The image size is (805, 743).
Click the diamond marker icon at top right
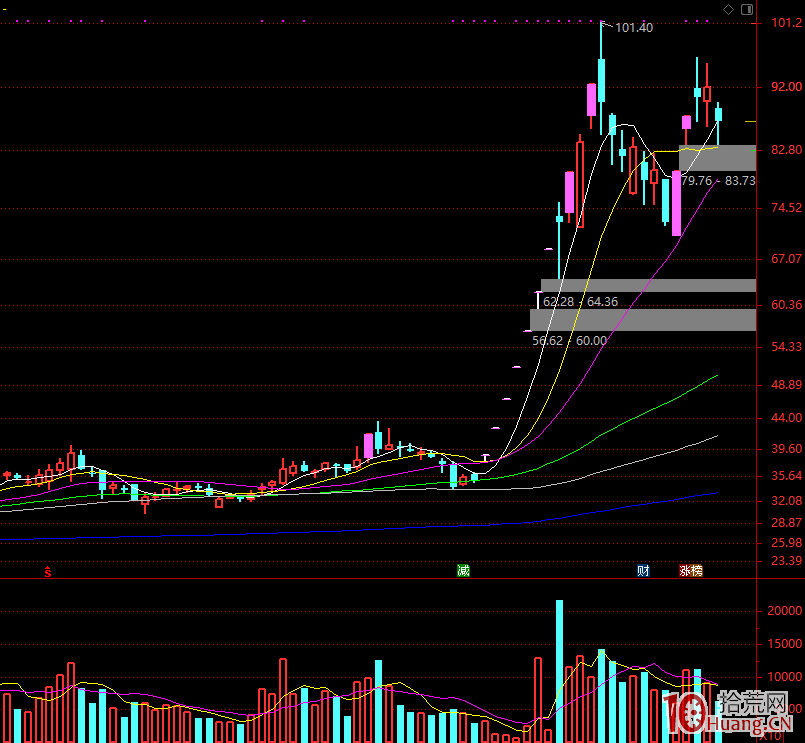[728, 9]
